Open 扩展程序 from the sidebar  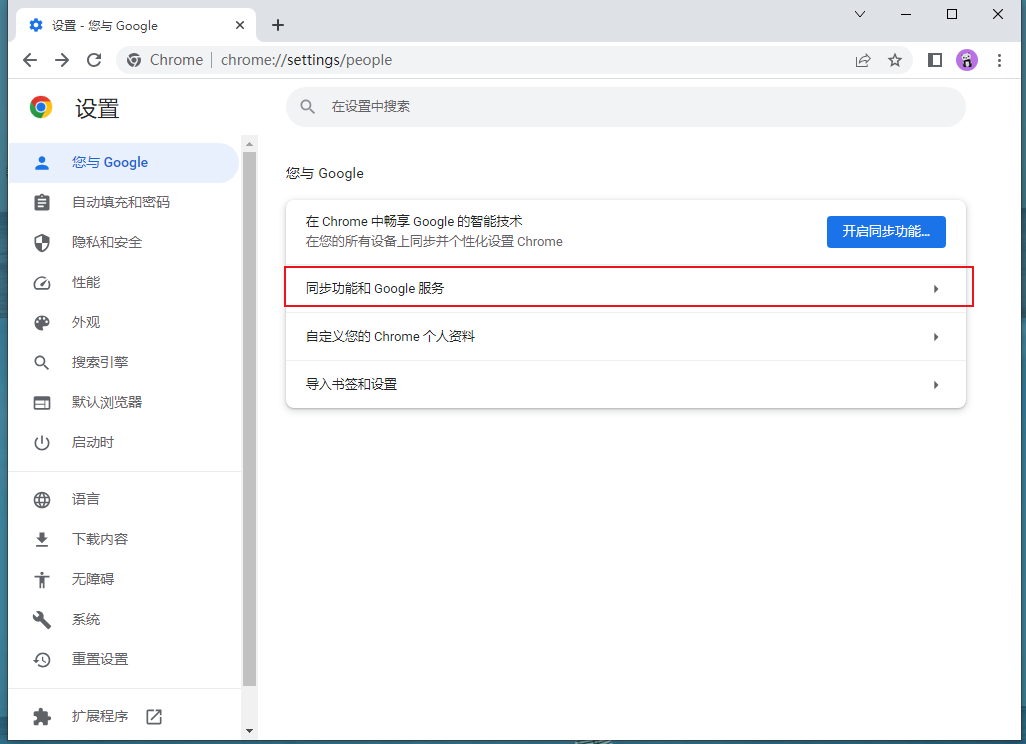124,717
